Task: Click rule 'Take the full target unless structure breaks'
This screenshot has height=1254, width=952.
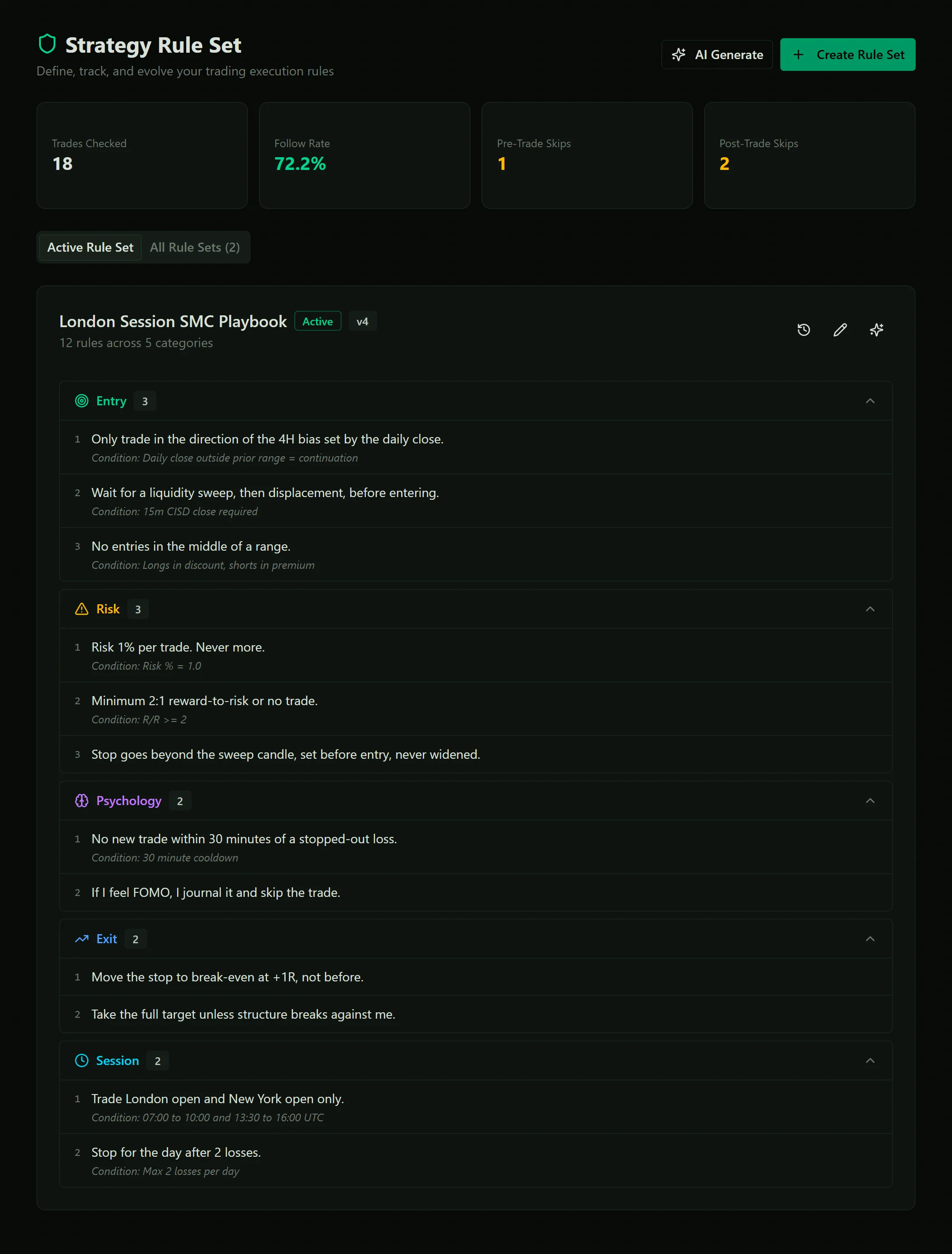Action: click(476, 1014)
